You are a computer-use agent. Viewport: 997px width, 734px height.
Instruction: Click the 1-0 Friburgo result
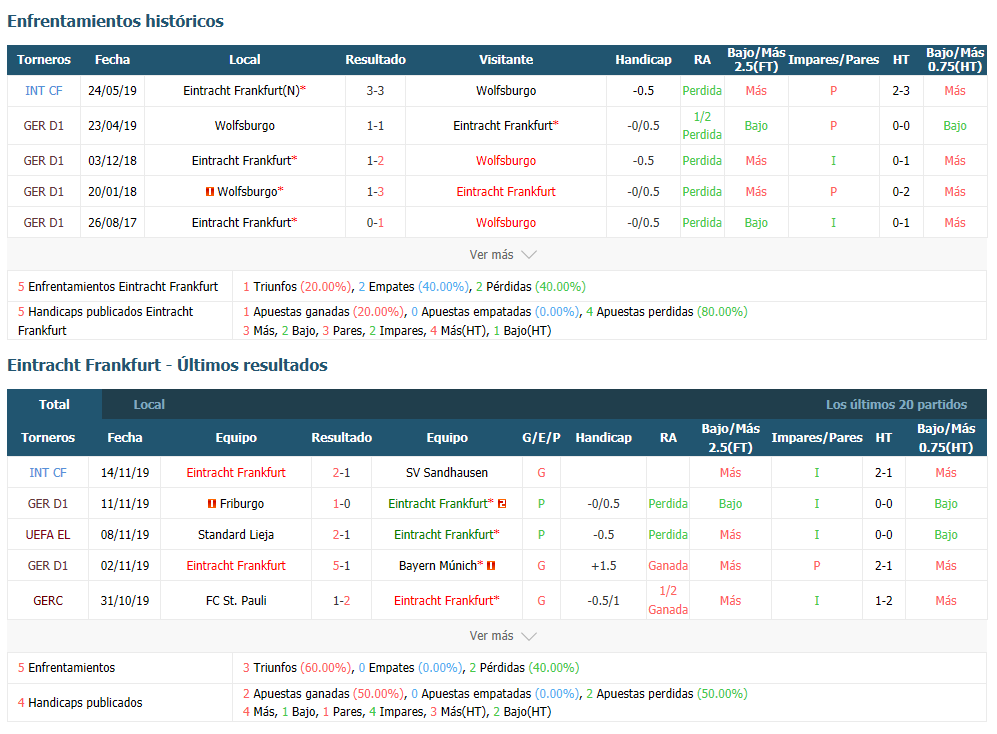341,504
